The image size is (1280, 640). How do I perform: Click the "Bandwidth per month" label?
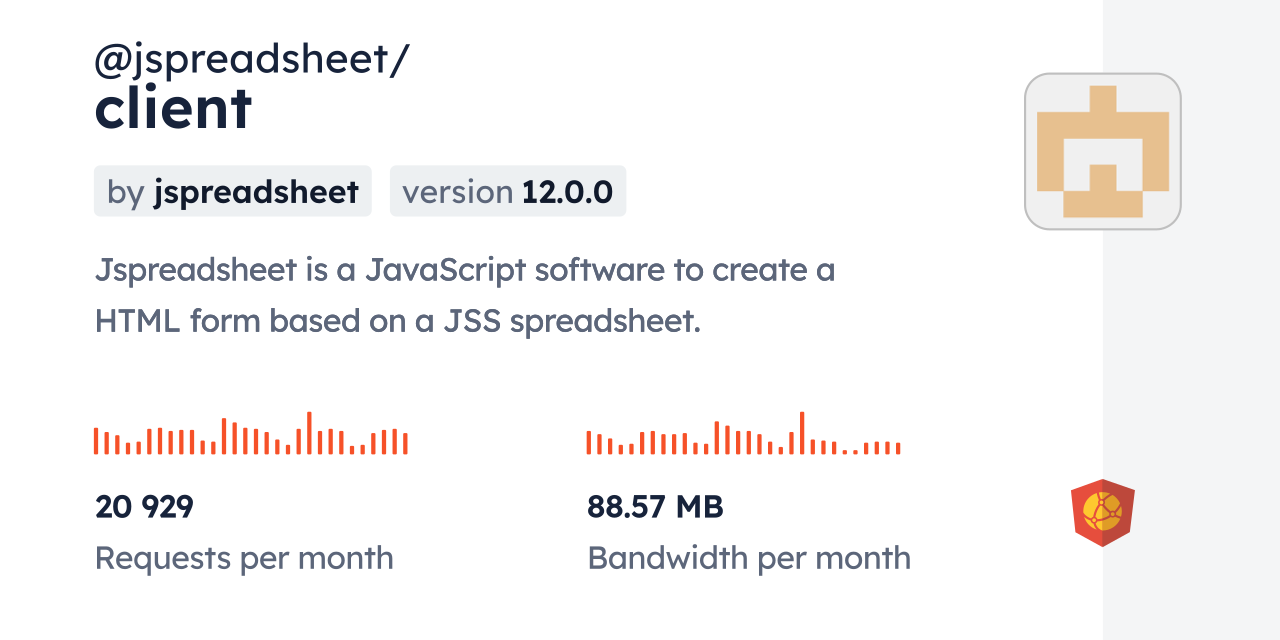pos(749,558)
